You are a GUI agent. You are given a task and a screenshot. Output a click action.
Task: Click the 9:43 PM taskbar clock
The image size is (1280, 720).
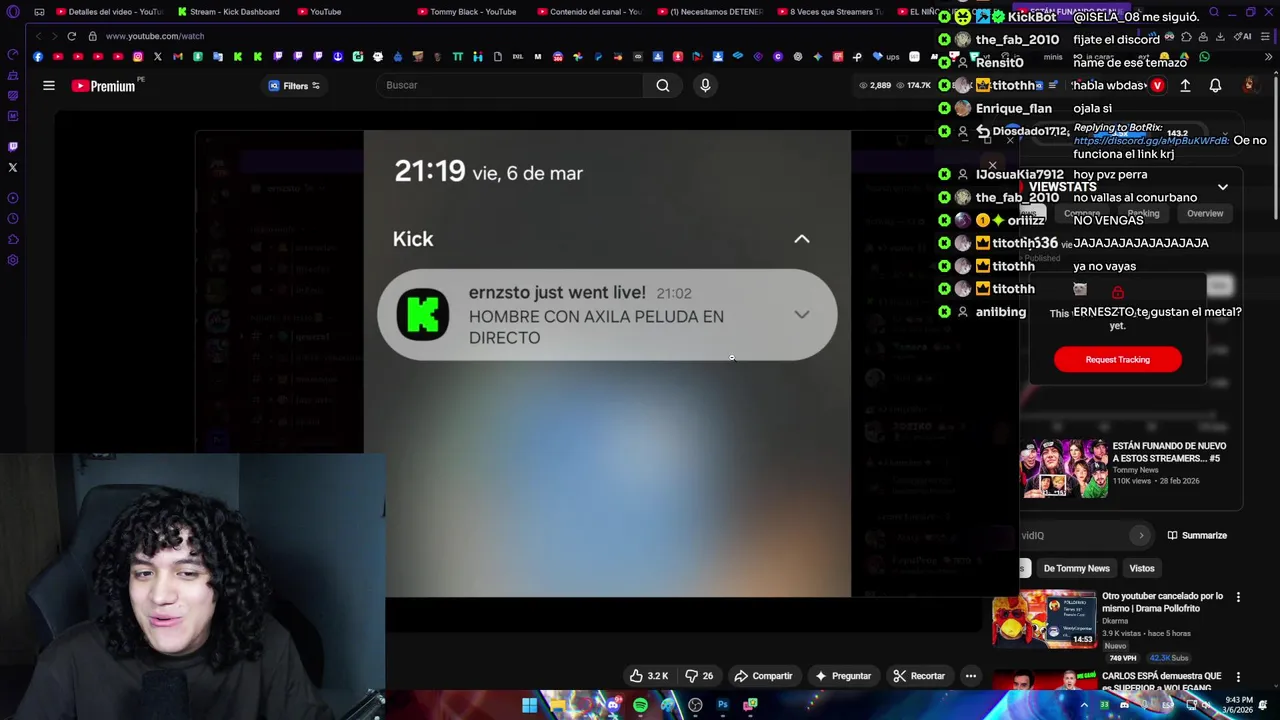tap(1238, 705)
